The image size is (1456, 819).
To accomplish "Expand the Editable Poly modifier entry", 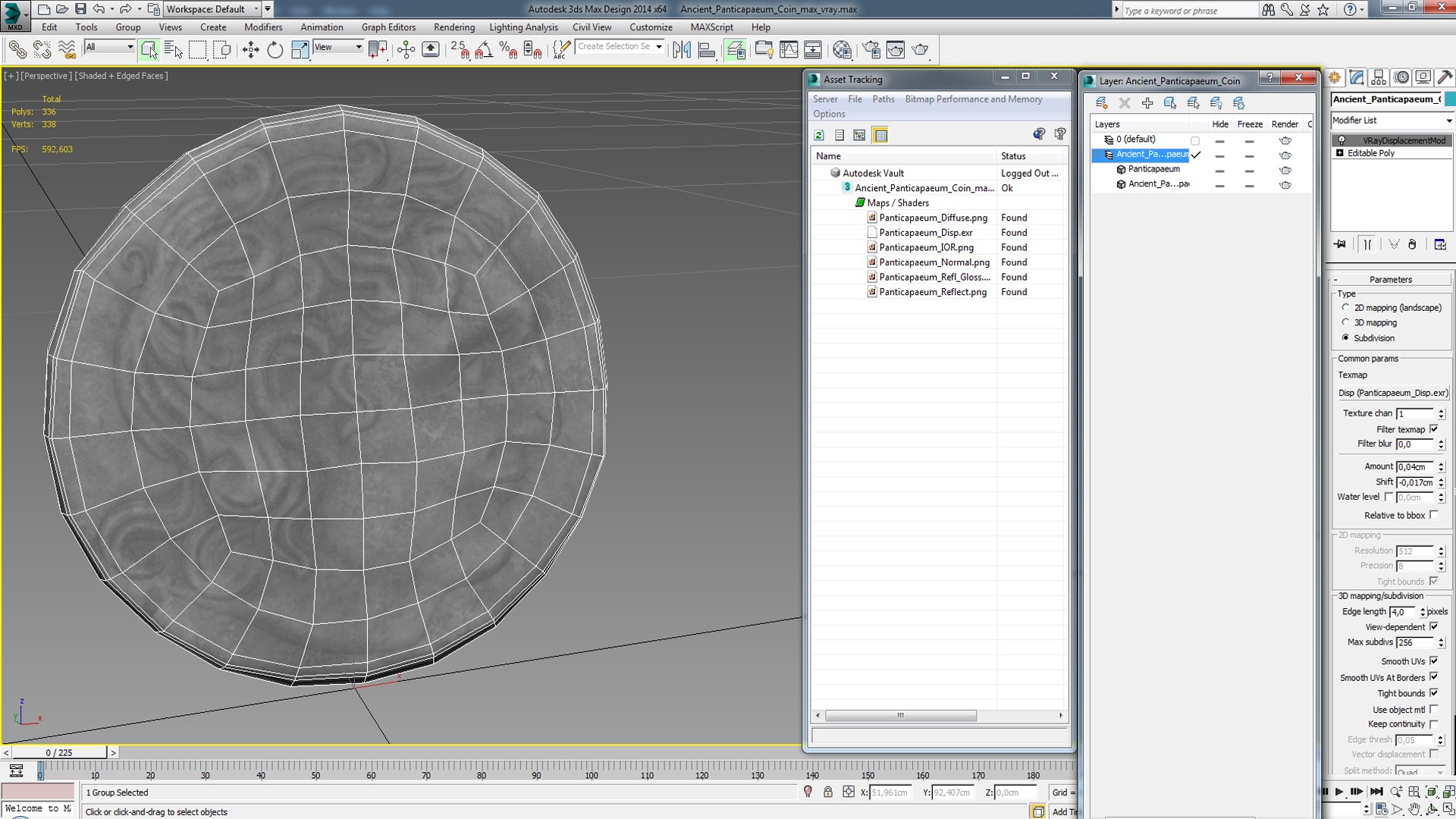I will (1340, 153).
